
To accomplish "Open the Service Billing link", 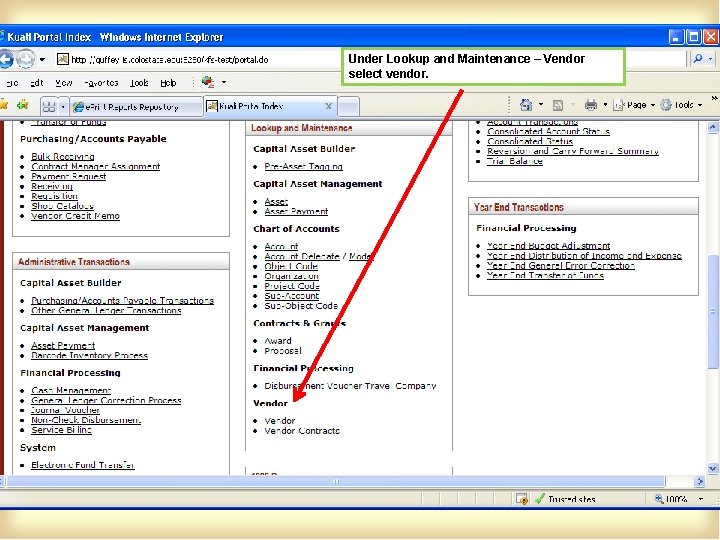I will coord(62,430).
